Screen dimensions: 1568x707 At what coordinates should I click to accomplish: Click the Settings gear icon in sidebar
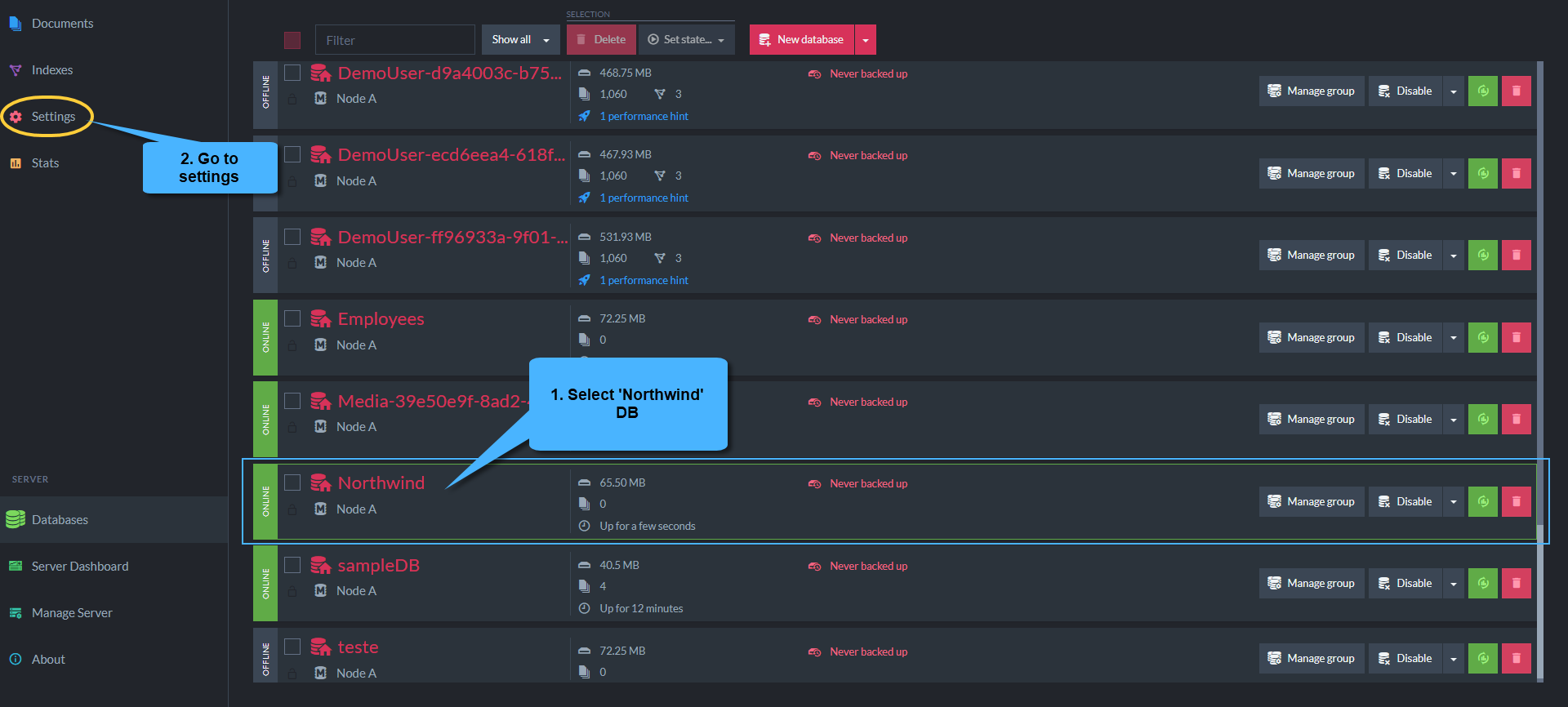point(16,117)
